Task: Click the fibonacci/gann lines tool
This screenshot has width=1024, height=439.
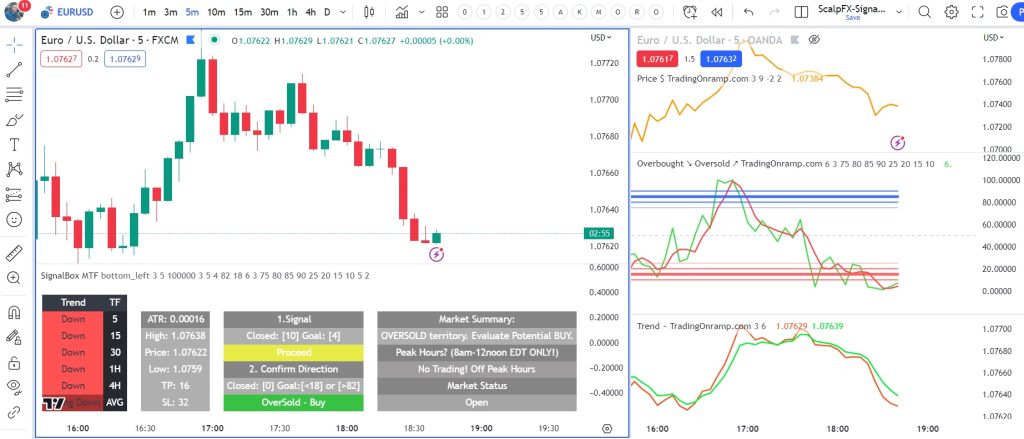Action: click(x=15, y=95)
